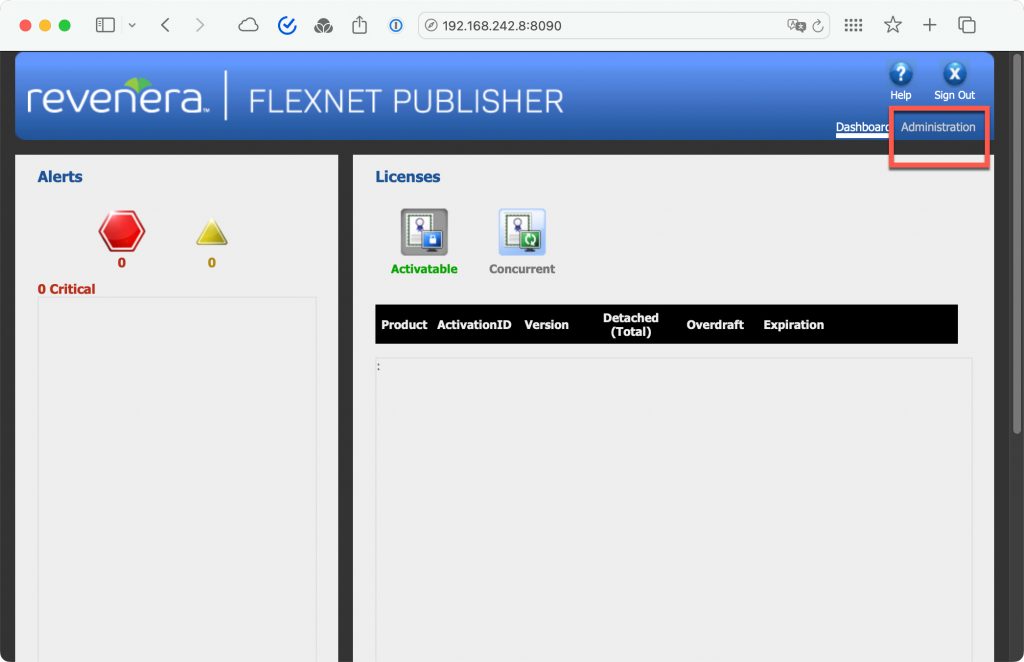Open the Help icon in header
The width and height of the screenshot is (1024, 662).
point(901,75)
